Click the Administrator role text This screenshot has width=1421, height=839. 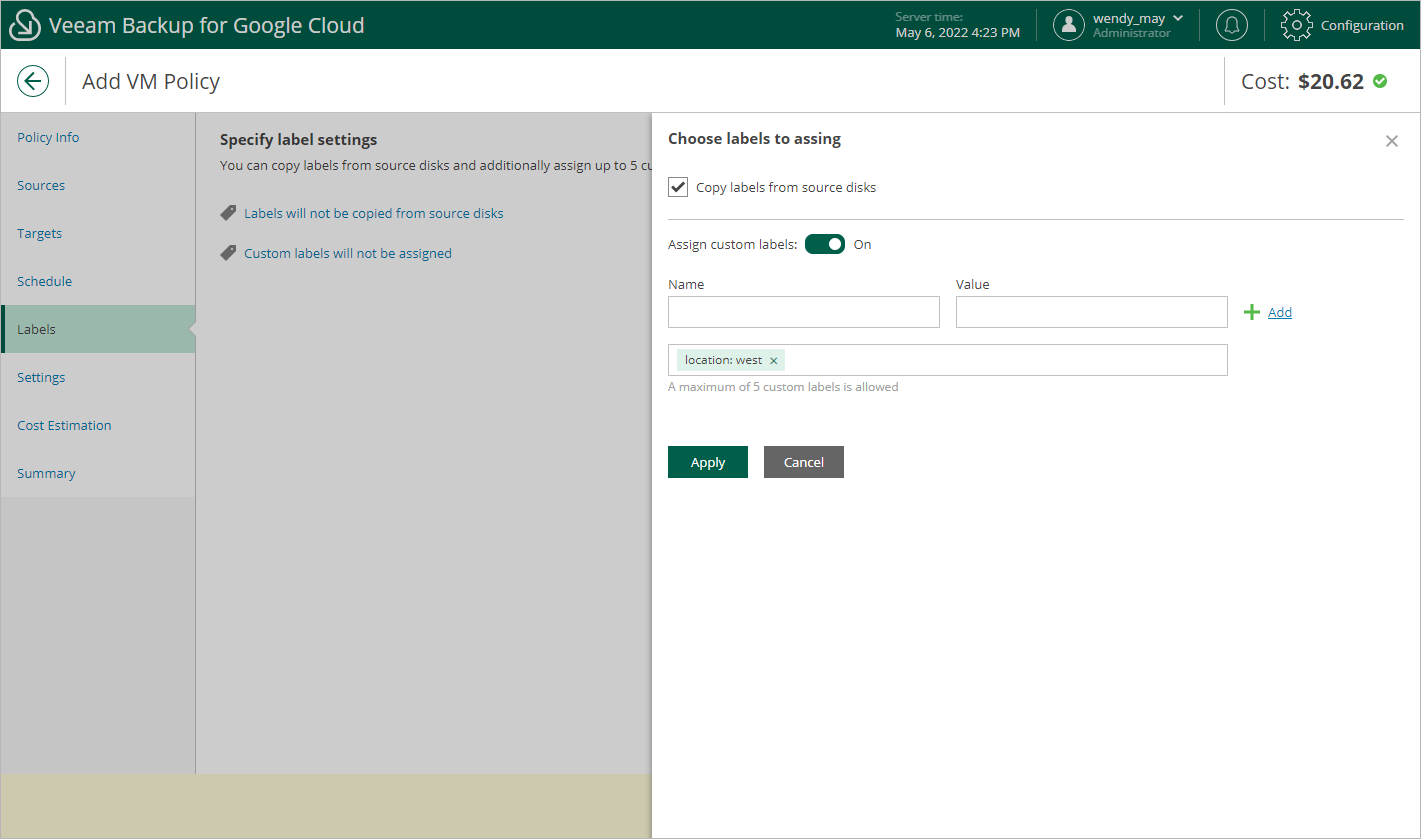pyautogui.click(x=1132, y=33)
